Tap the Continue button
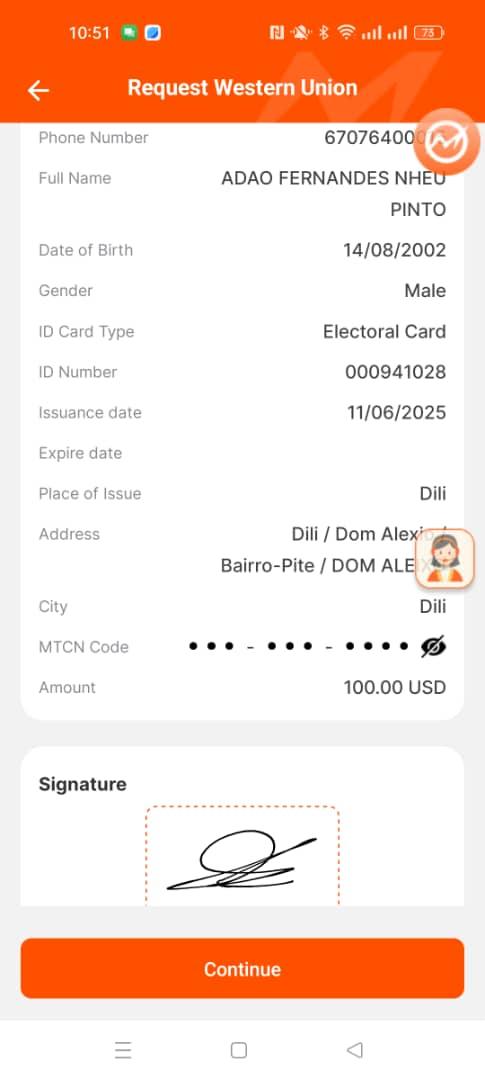This screenshot has height=1080, width=485. [x=242, y=968]
